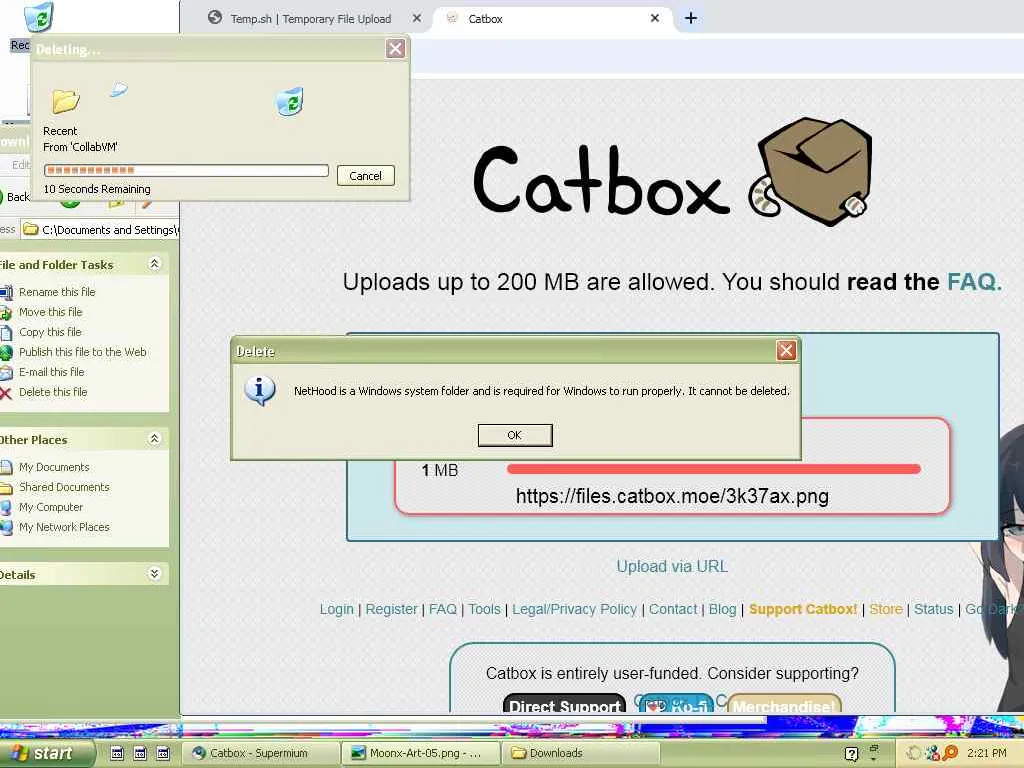Click OK in the Delete dialog

pos(515,435)
